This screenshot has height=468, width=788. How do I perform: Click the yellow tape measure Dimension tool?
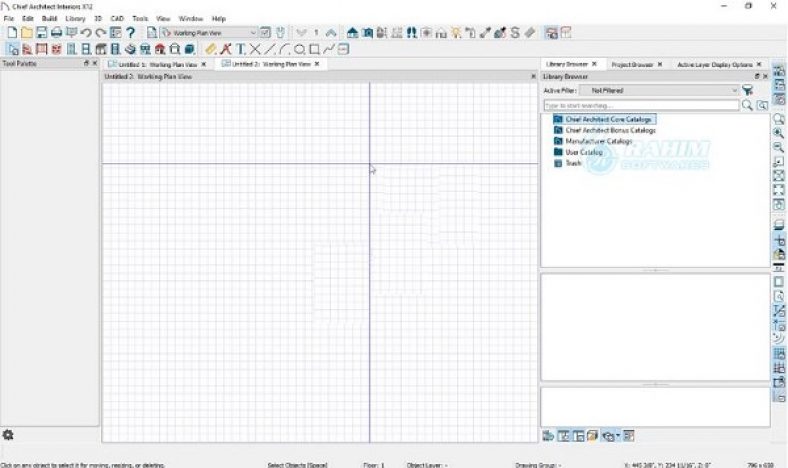tap(211, 49)
